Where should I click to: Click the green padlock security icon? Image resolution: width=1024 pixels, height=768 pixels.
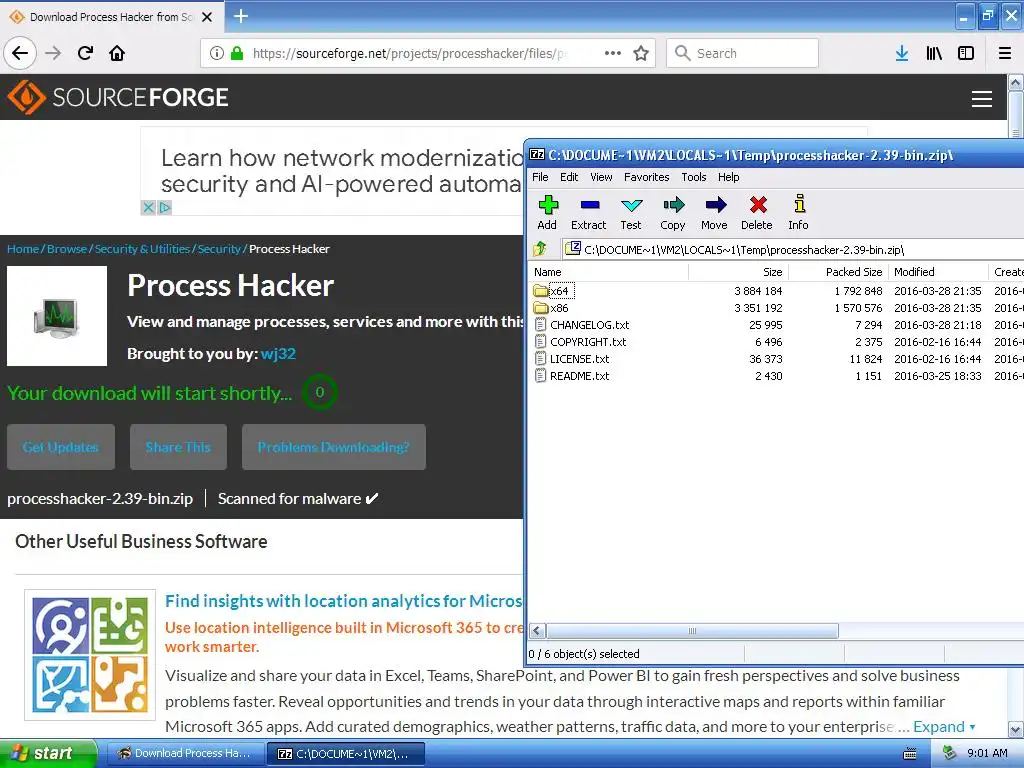pyautogui.click(x=237, y=53)
